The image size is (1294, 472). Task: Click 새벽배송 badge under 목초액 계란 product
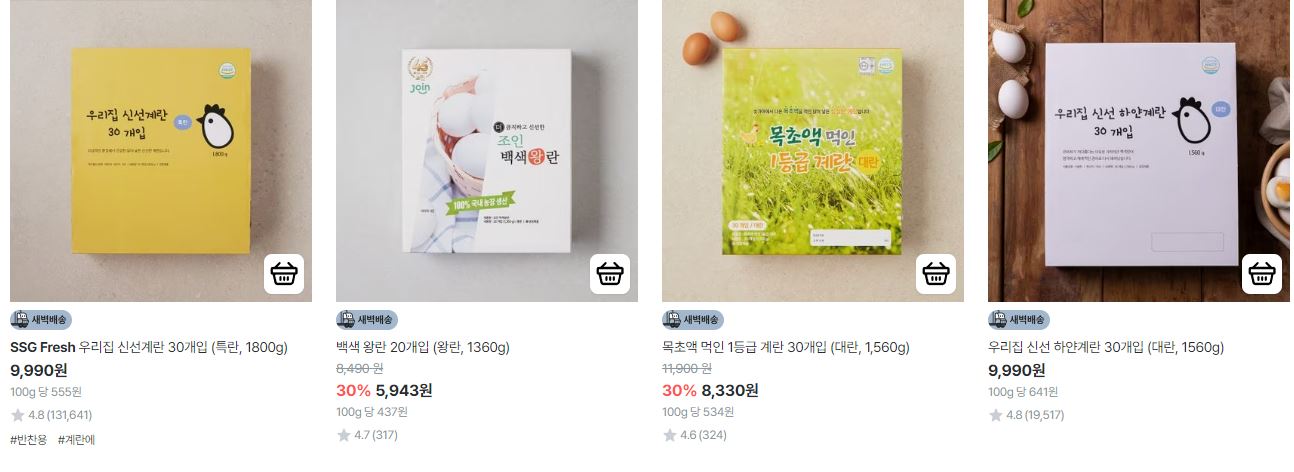coord(692,320)
